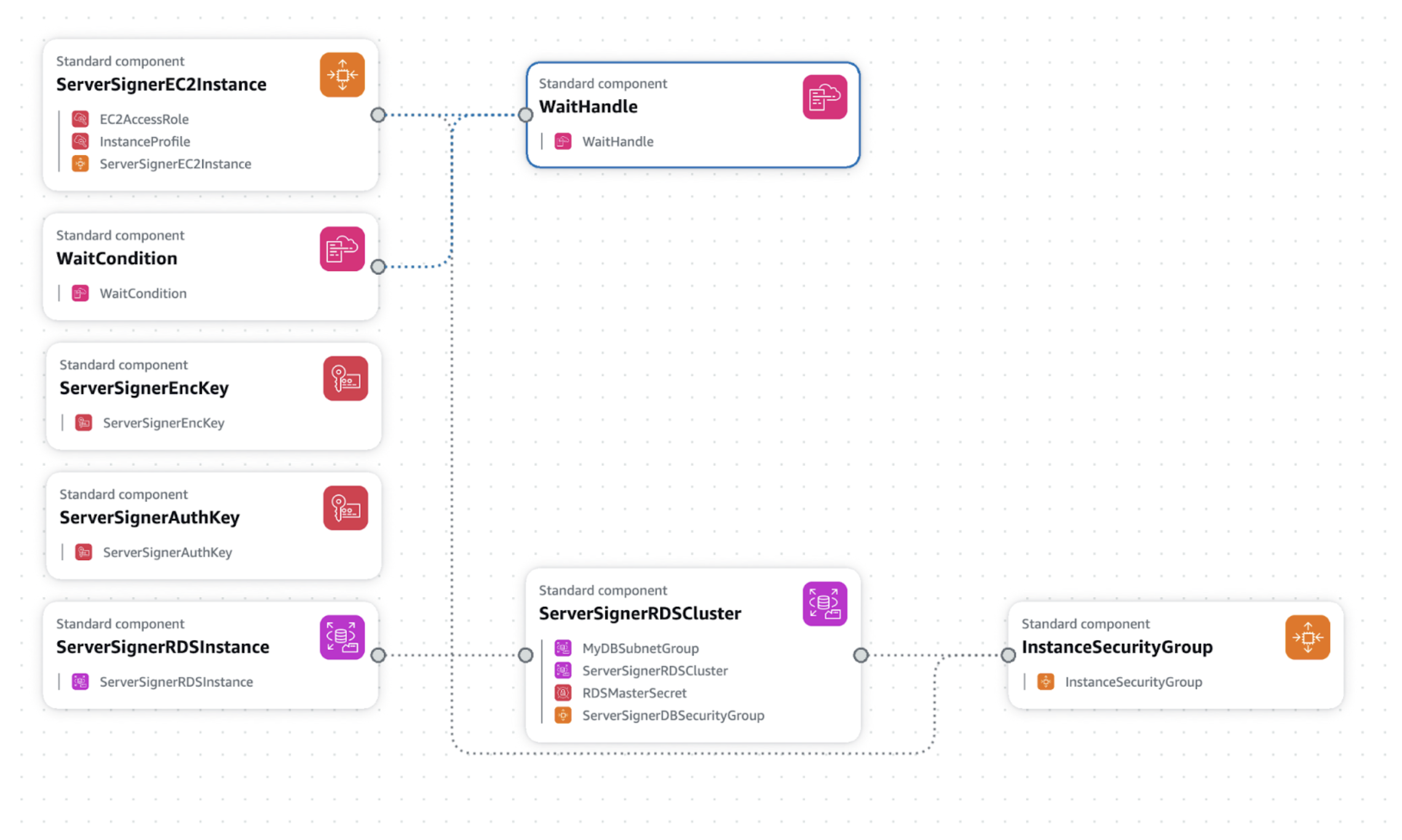Click the InstanceSecurityGroup left connection port

(1008, 656)
